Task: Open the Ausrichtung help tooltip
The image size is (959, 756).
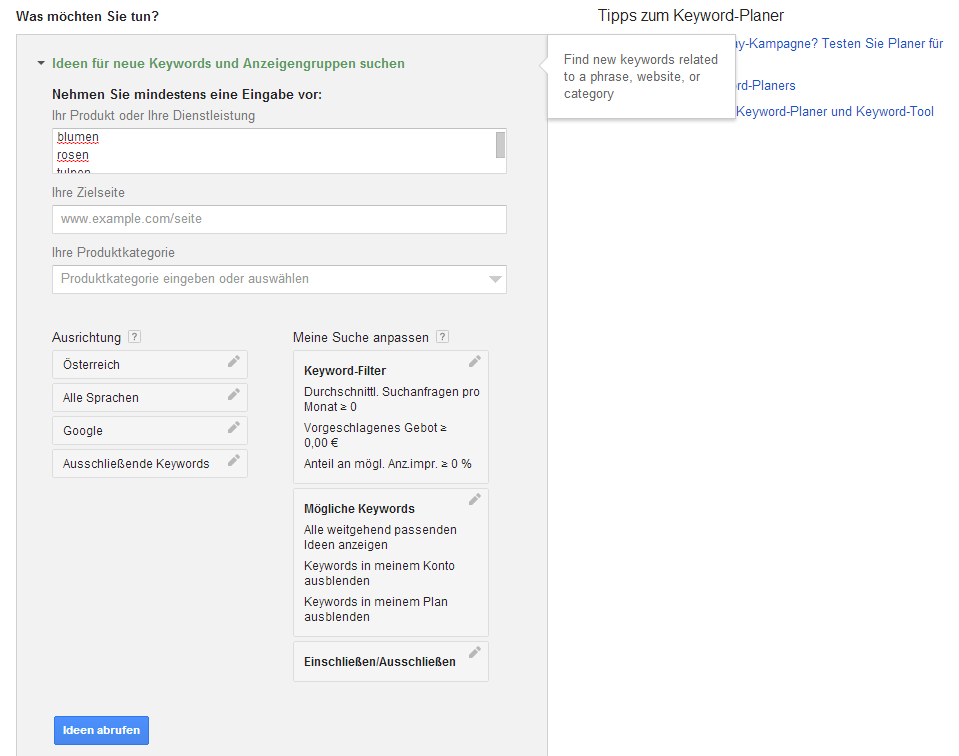Action: click(134, 337)
